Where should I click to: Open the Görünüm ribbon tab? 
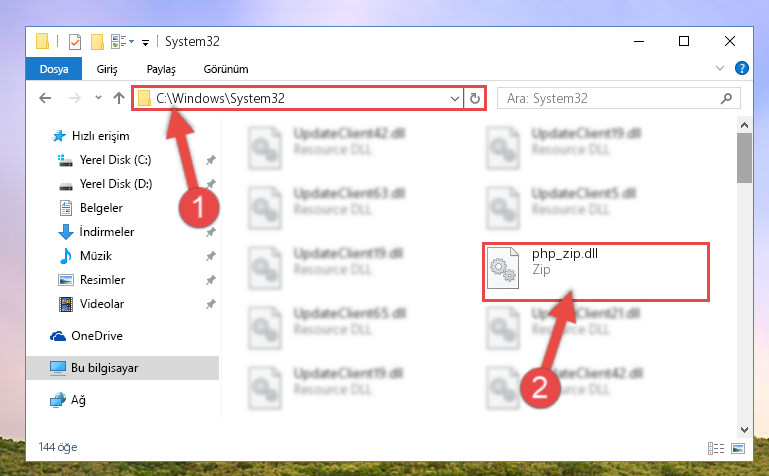pyautogui.click(x=226, y=69)
